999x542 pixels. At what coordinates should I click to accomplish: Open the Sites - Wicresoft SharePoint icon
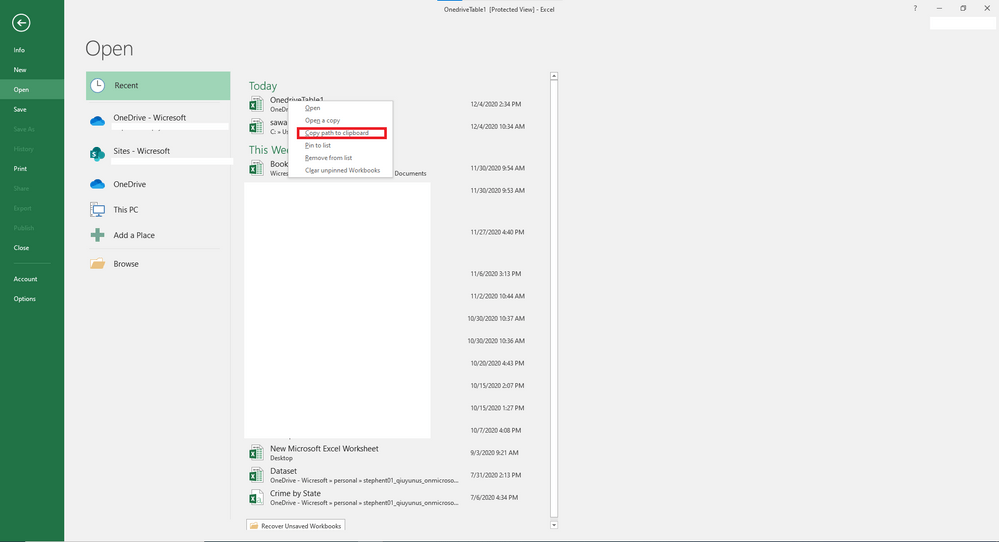click(97, 153)
